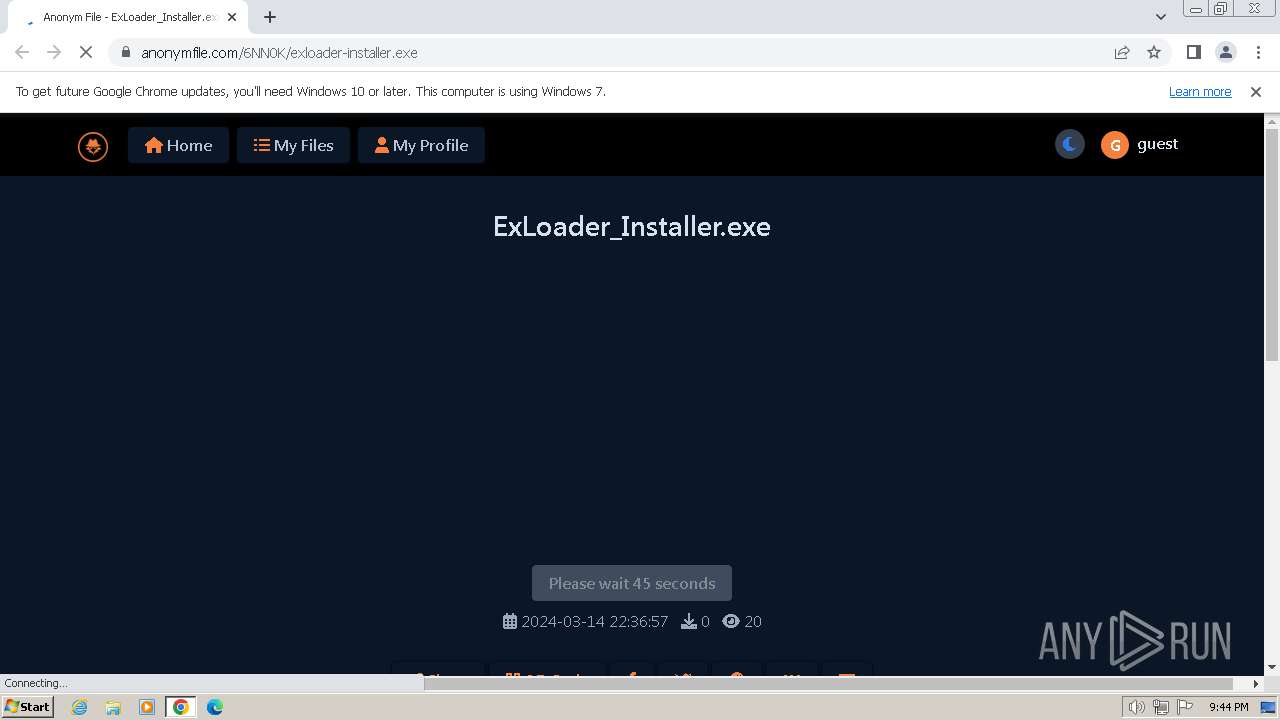The width and height of the screenshot is (1280, 720).
Task: Open File Explorer from the taskbar
Action: coord(113,707)
